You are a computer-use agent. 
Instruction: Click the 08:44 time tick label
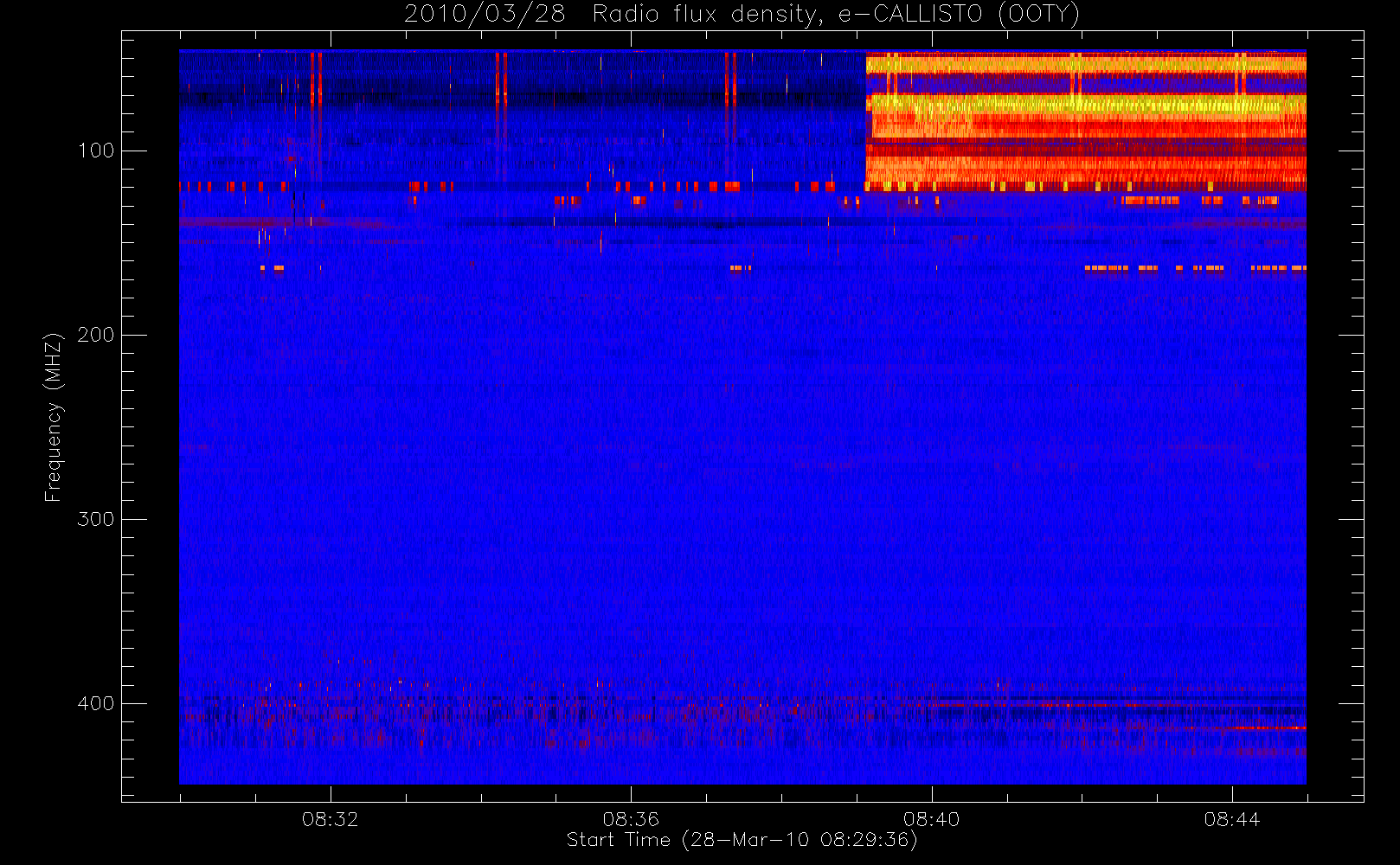tap(1232, 819)
